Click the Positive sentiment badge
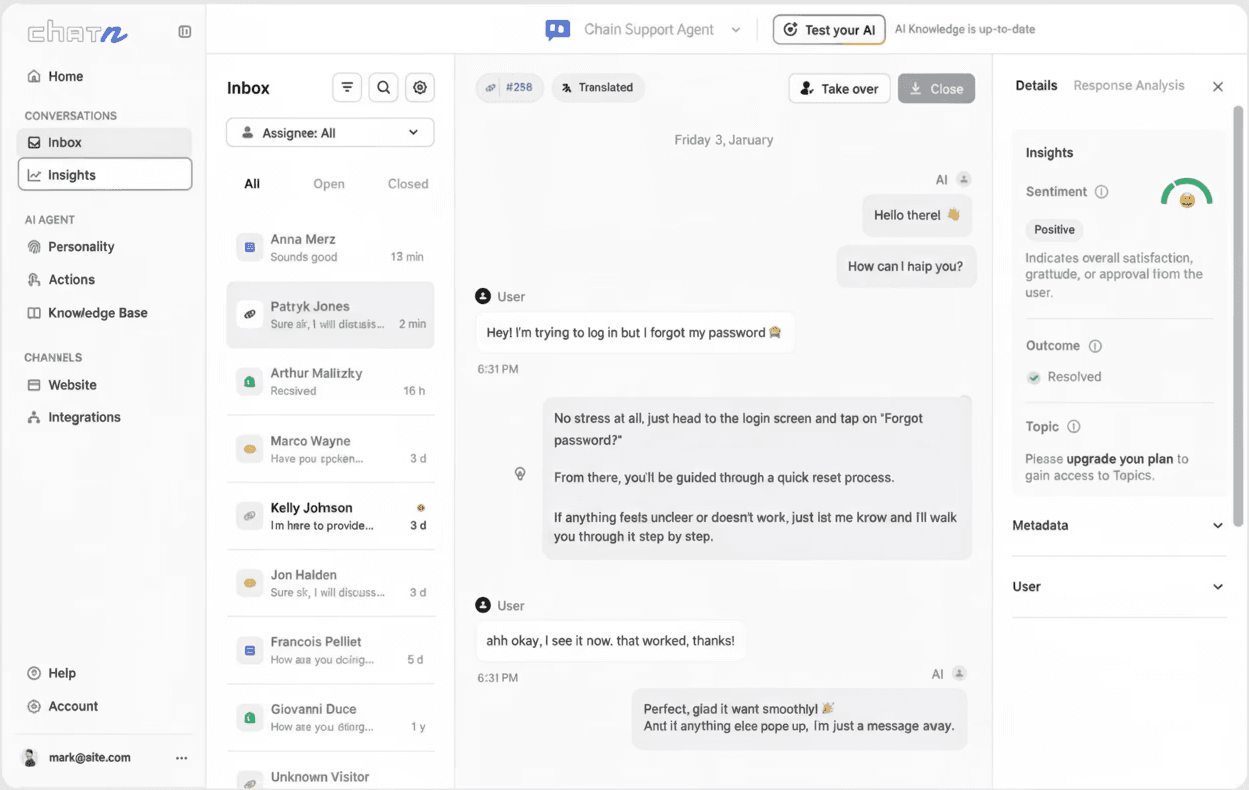The image size is (1249, 790). click(1054, 230)
